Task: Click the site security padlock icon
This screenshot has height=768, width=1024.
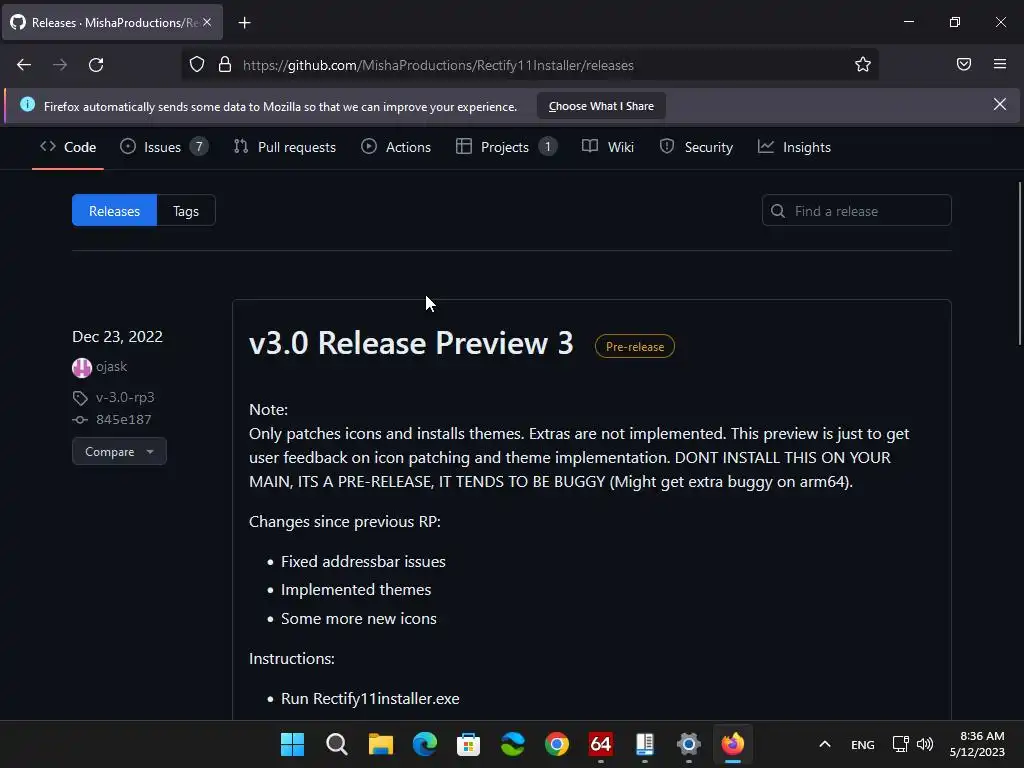Action: [225, 65]
